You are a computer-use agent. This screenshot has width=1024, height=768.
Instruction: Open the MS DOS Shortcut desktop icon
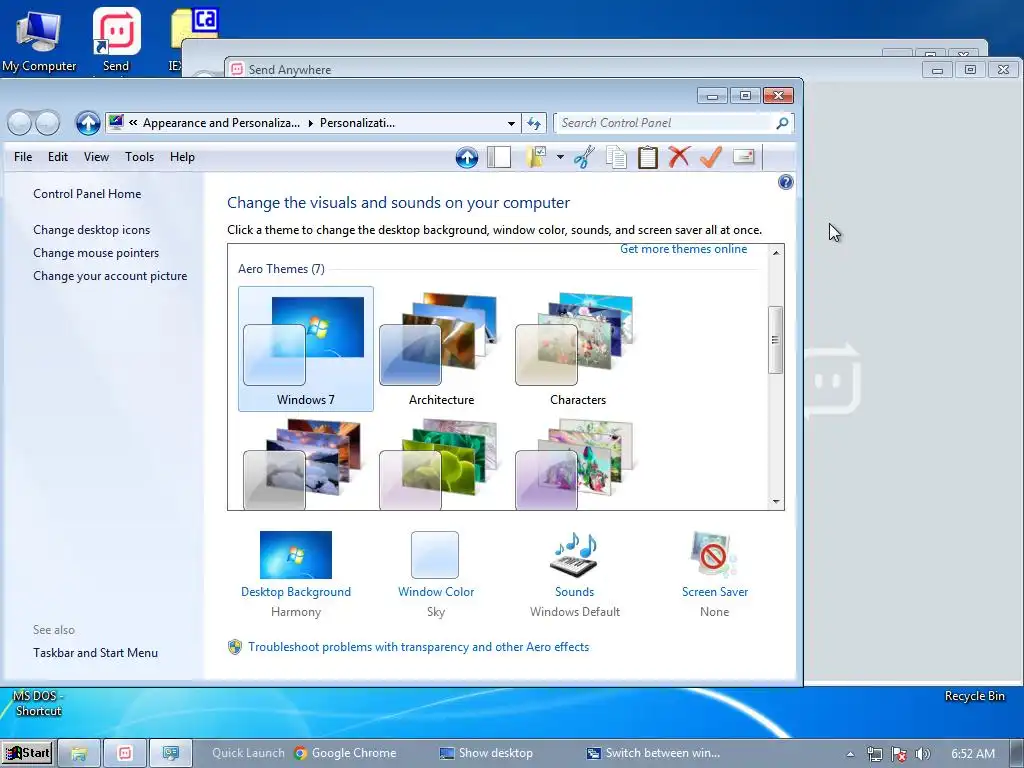38,703
